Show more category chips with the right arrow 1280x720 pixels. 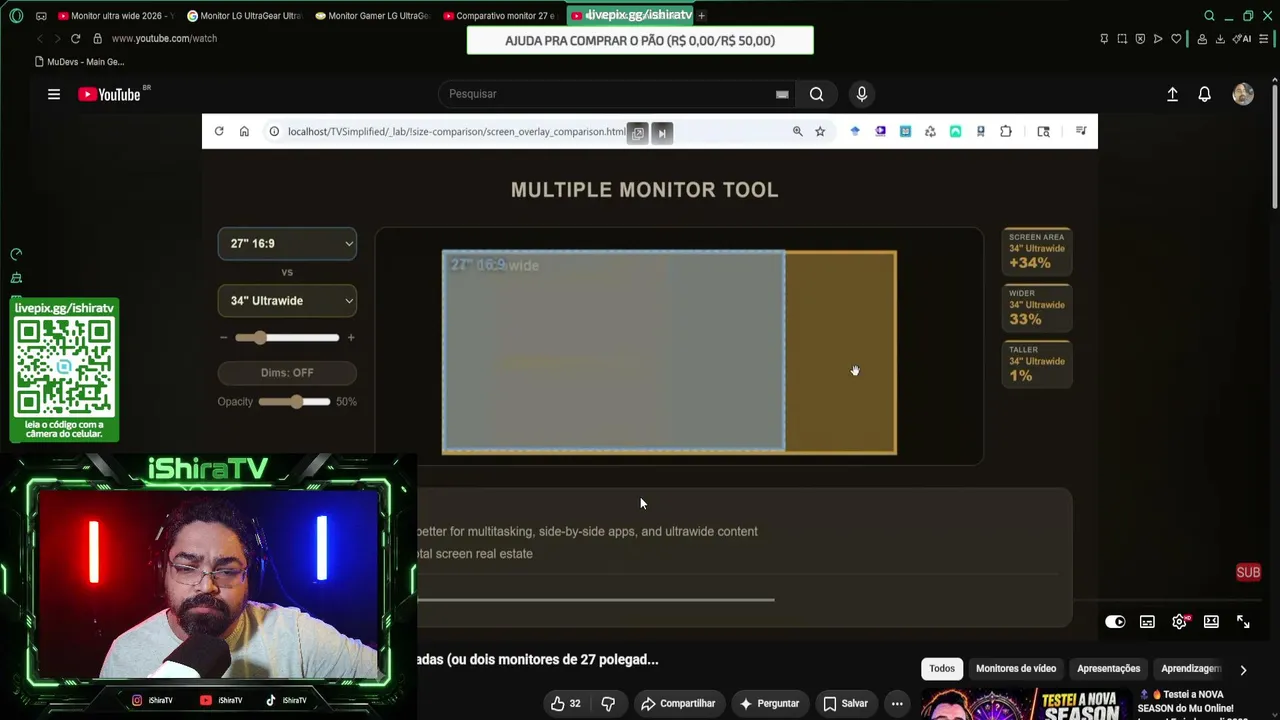[1243, 669]
